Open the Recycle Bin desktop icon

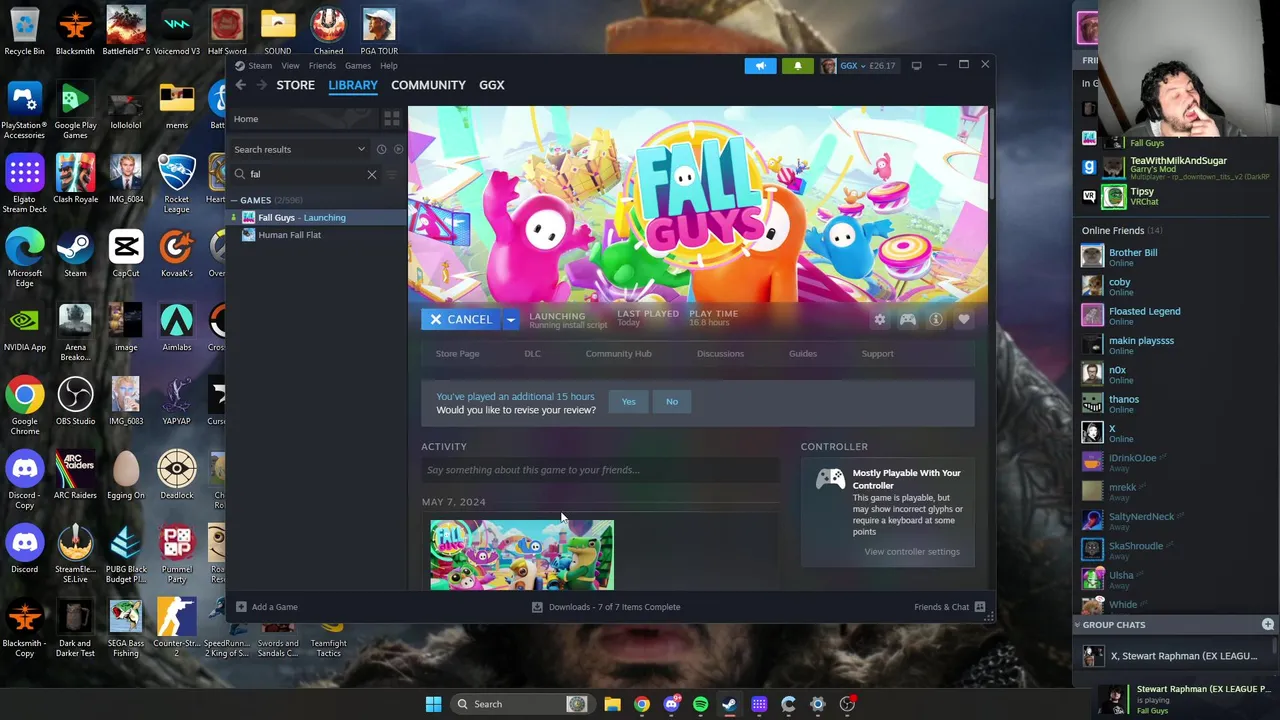(x=24, y=32)
